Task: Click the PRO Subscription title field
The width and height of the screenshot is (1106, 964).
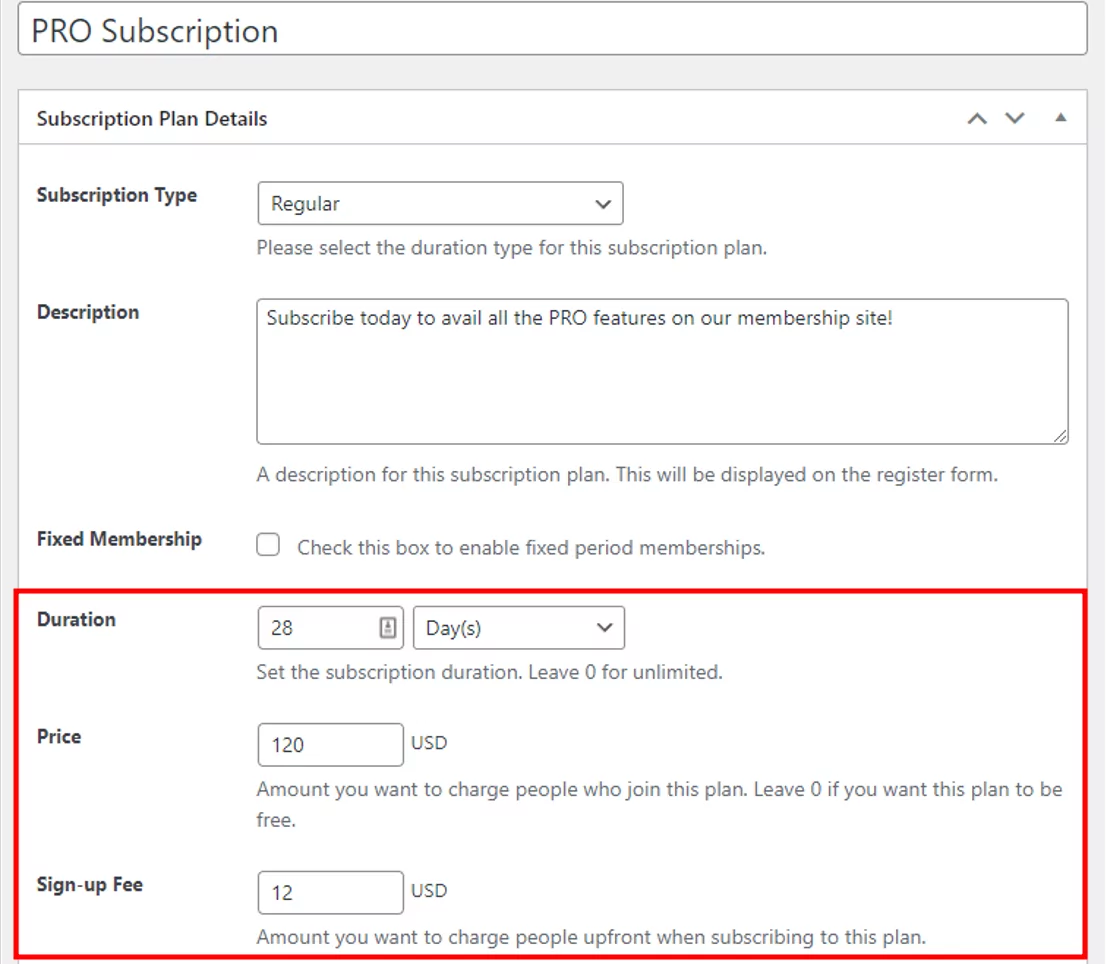Action: click(552, 30)
